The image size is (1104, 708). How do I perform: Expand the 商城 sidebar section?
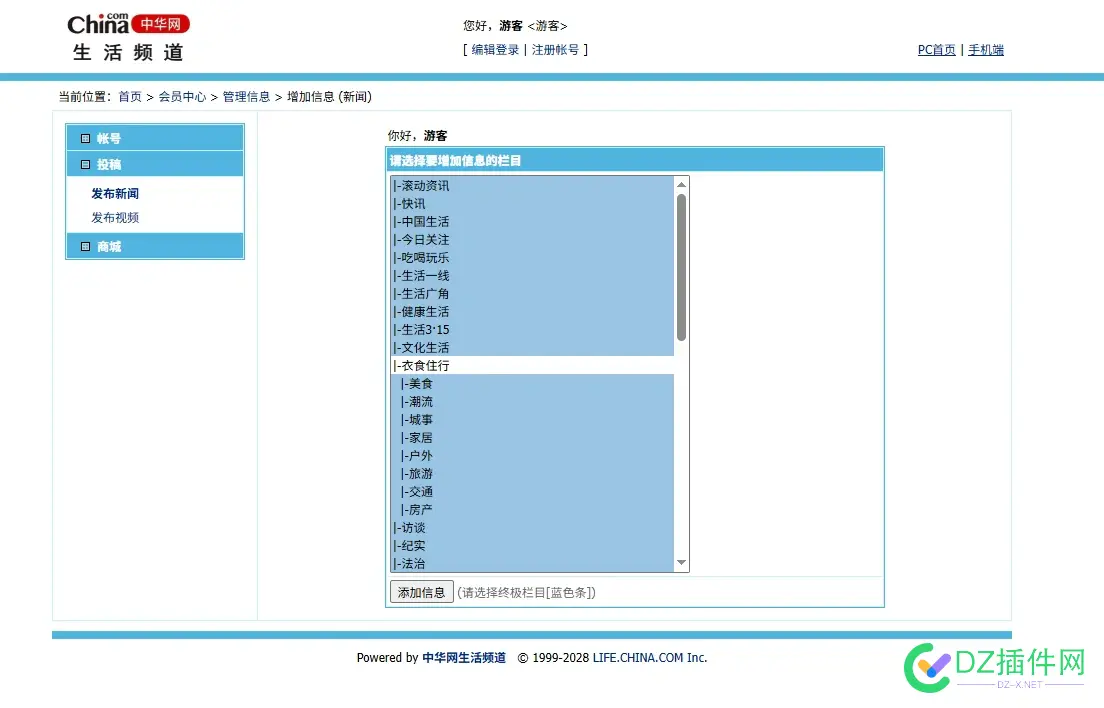click(x=110, y=246)
